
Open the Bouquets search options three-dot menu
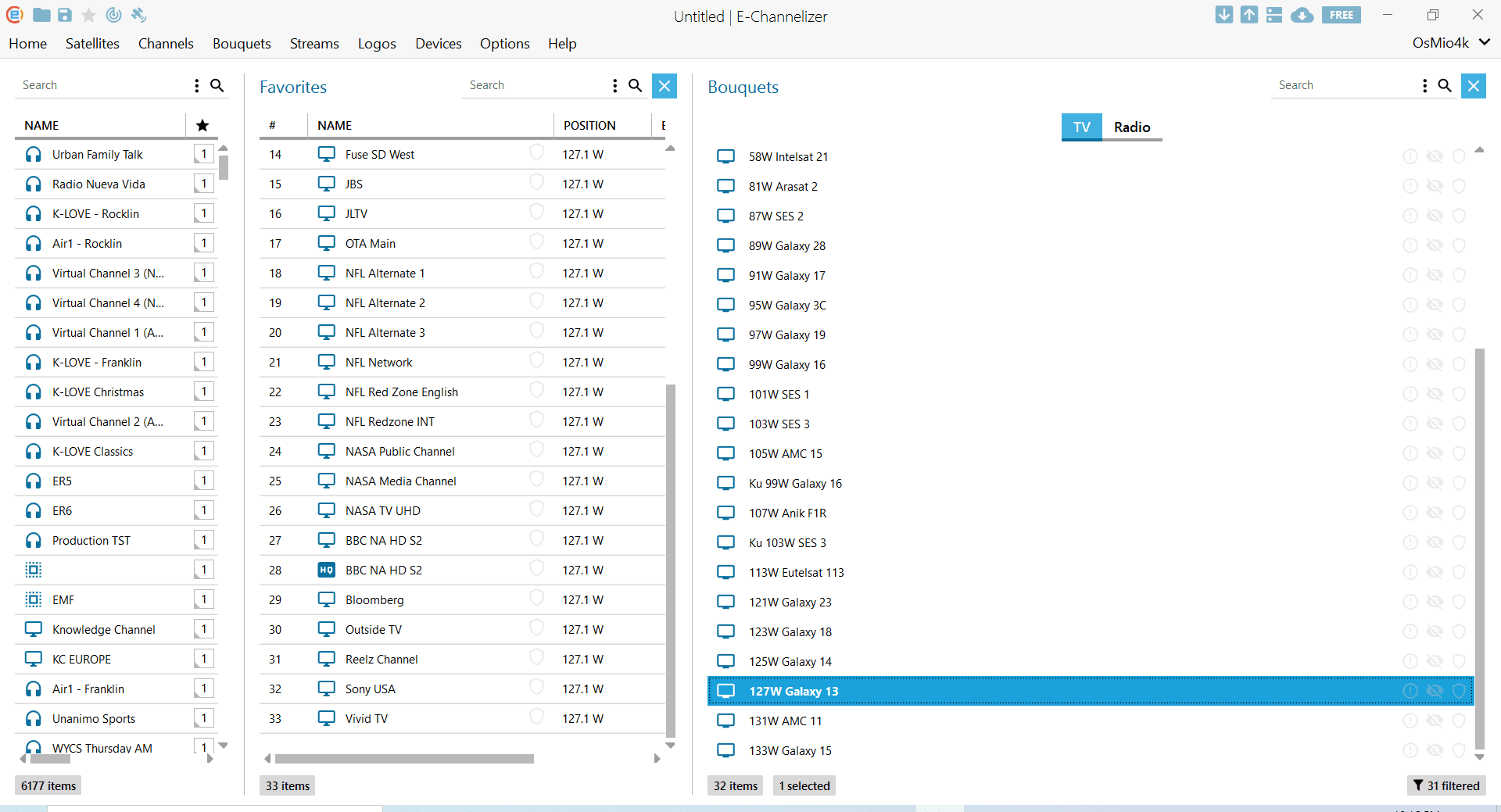point(1425,85)
